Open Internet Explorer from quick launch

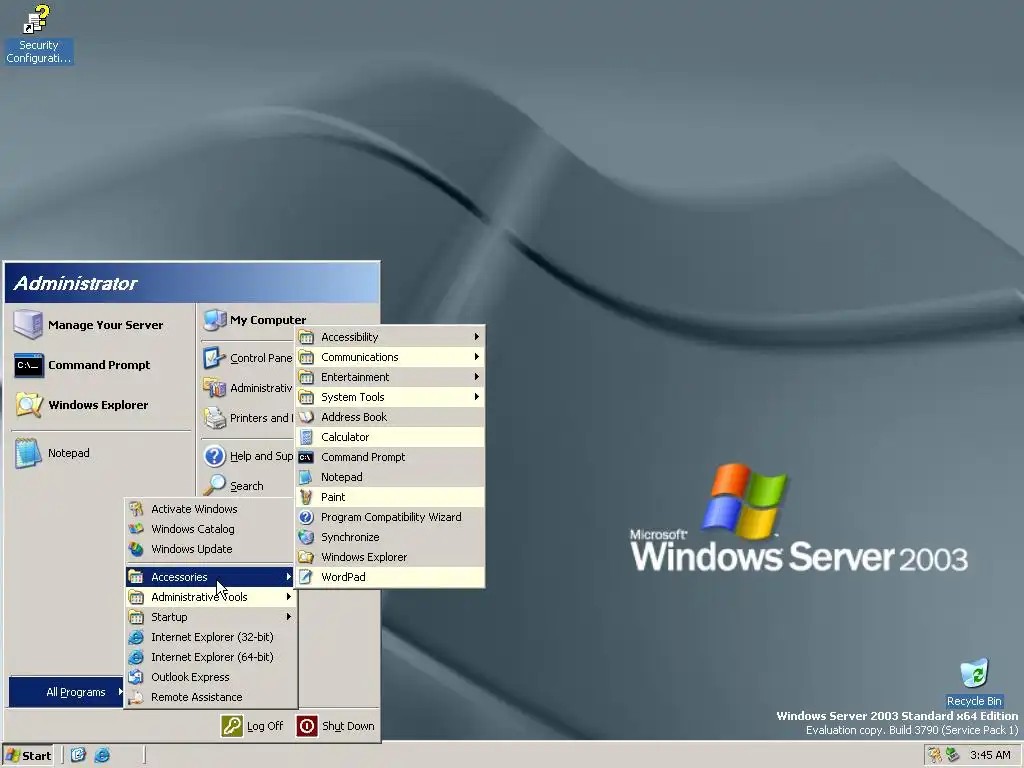[102, 756]
